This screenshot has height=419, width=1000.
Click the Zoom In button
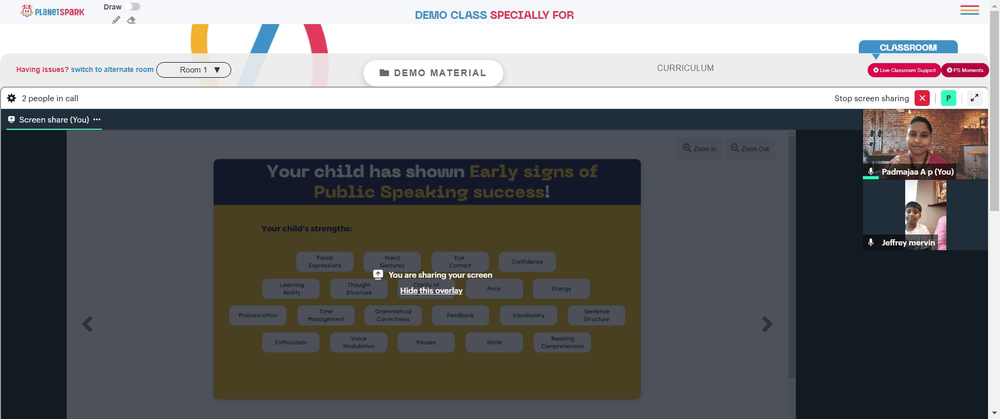[699, 149]
